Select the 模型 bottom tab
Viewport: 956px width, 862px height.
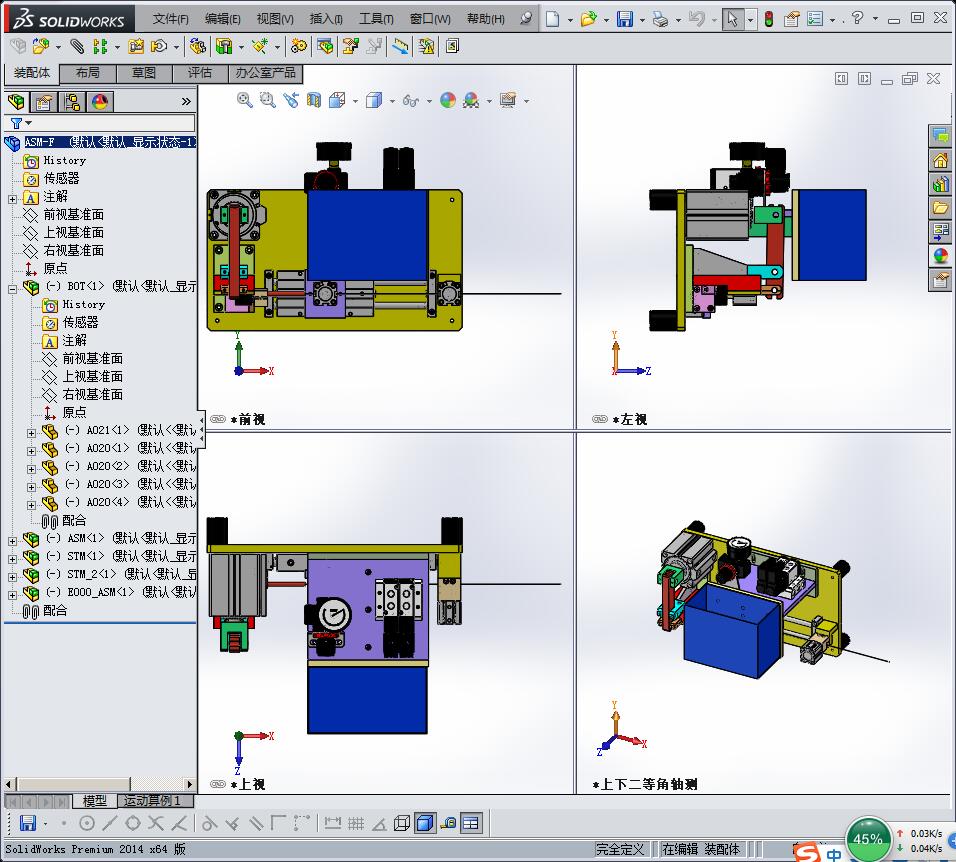click(94, 800)
